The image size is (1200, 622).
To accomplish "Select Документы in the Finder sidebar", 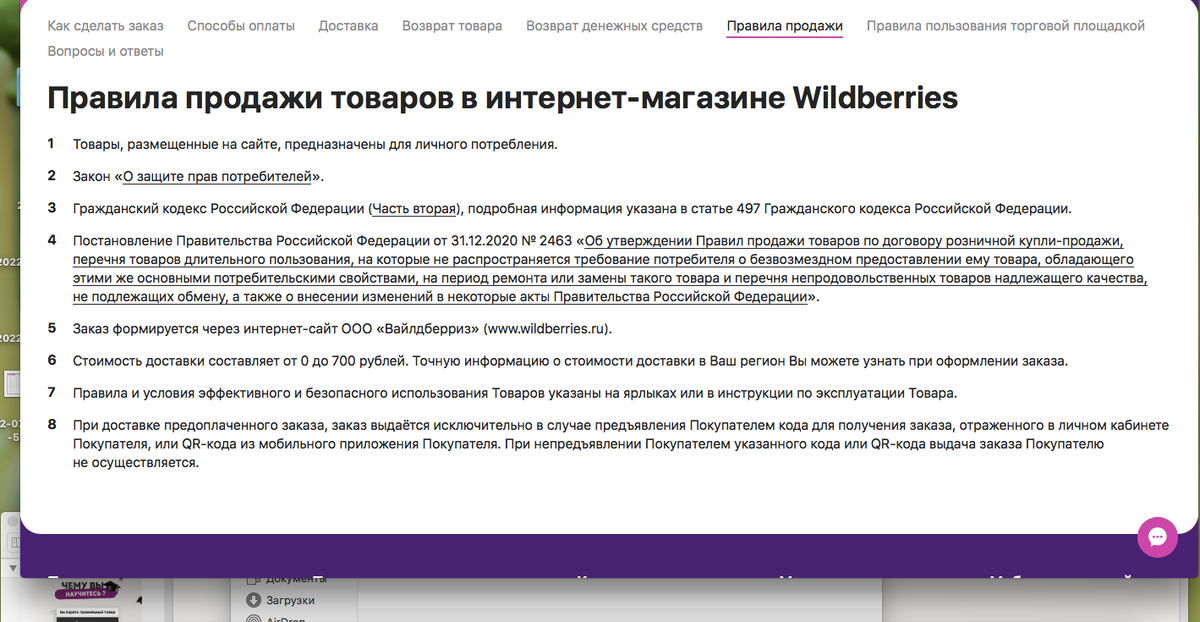I will point(296,580).
